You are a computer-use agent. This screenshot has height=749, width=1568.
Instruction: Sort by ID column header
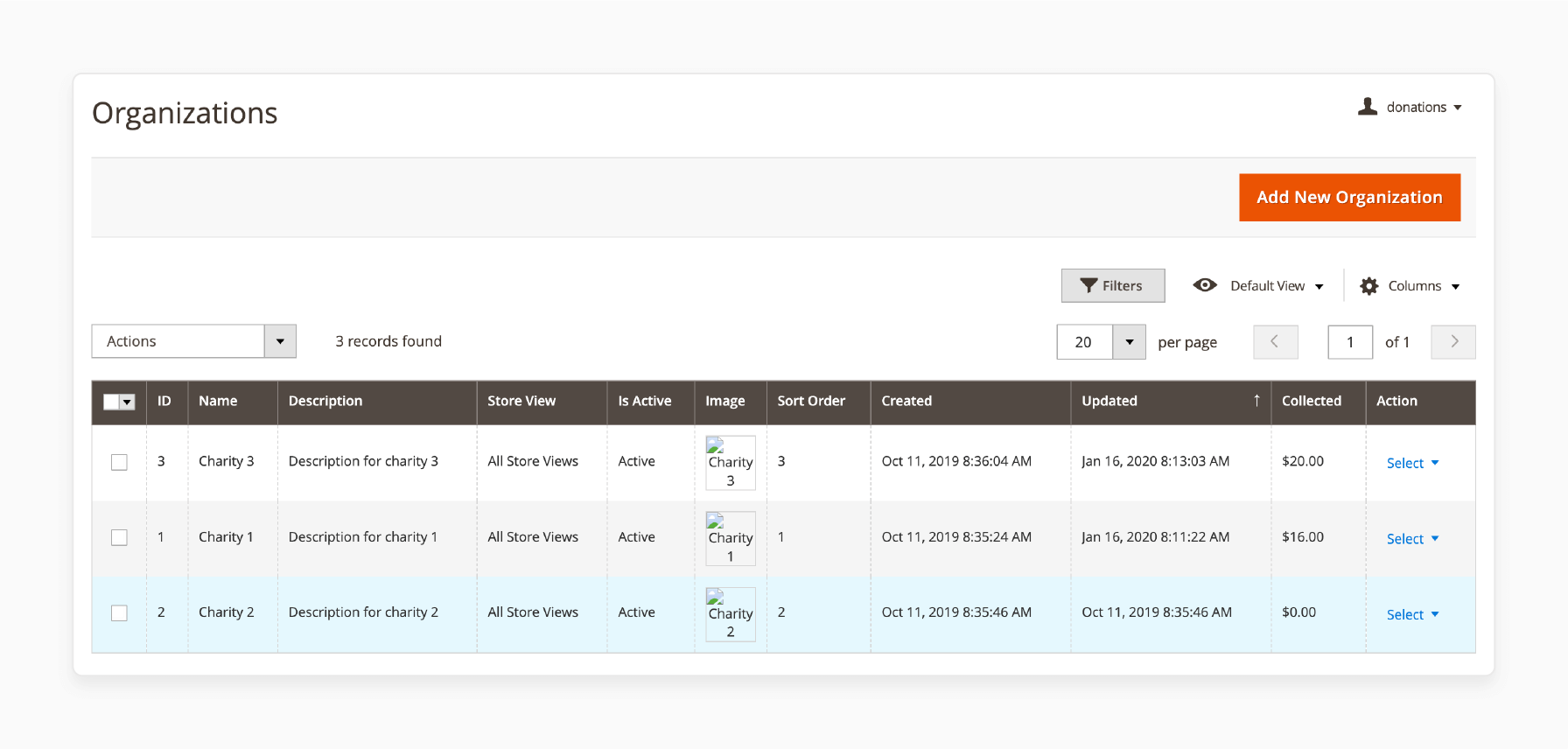coord(167,402)
